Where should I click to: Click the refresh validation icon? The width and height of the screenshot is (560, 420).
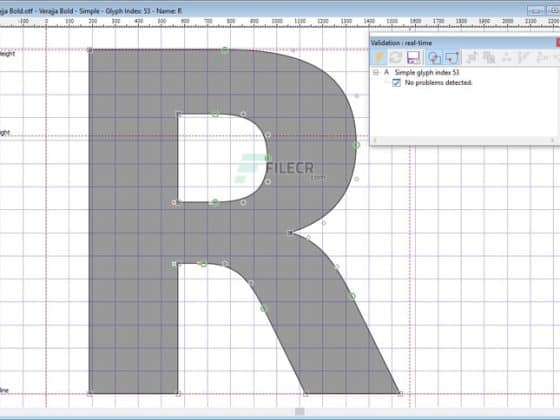396,58
